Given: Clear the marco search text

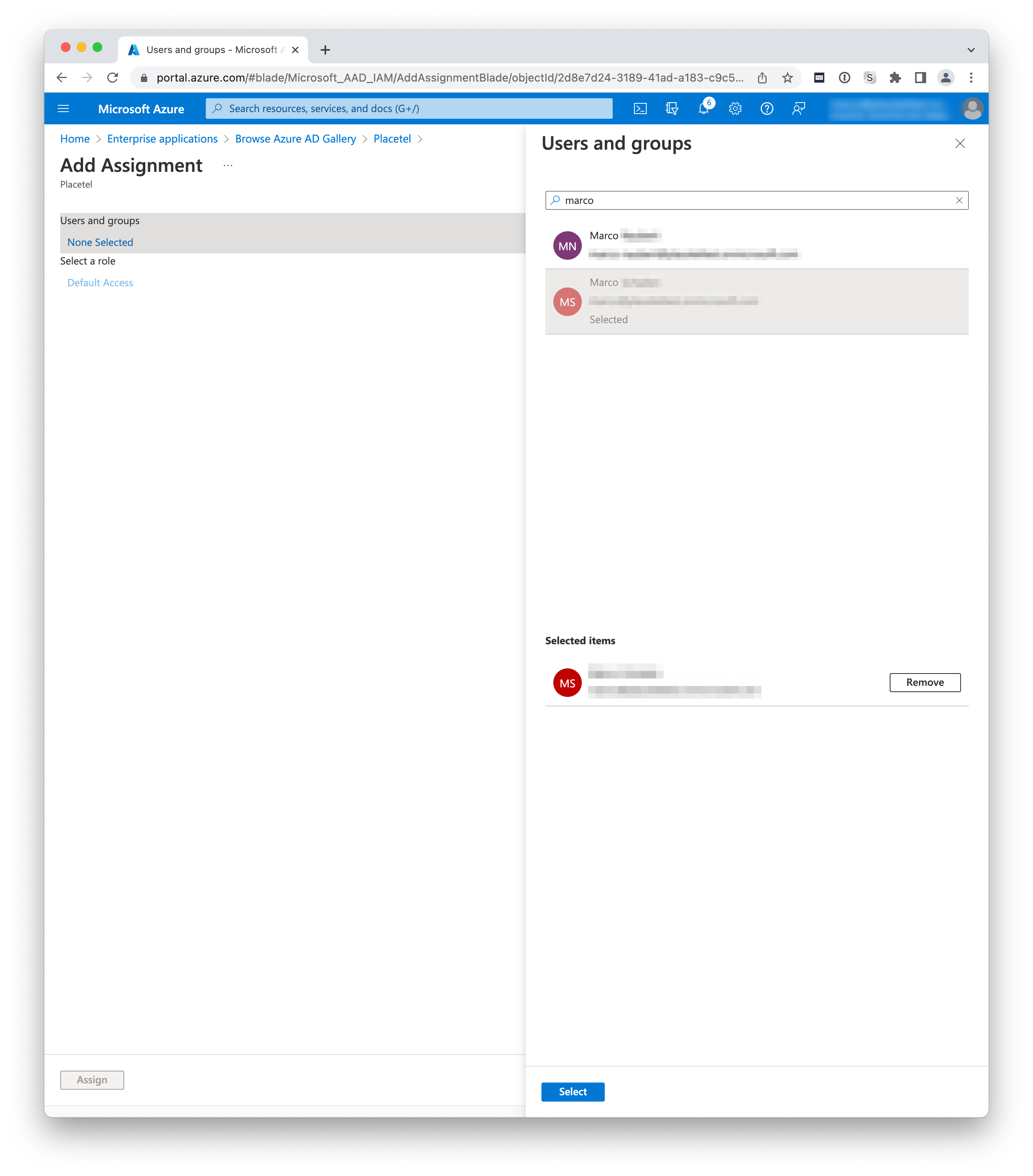Looking at the screenshot, I should tap(959, 200).
